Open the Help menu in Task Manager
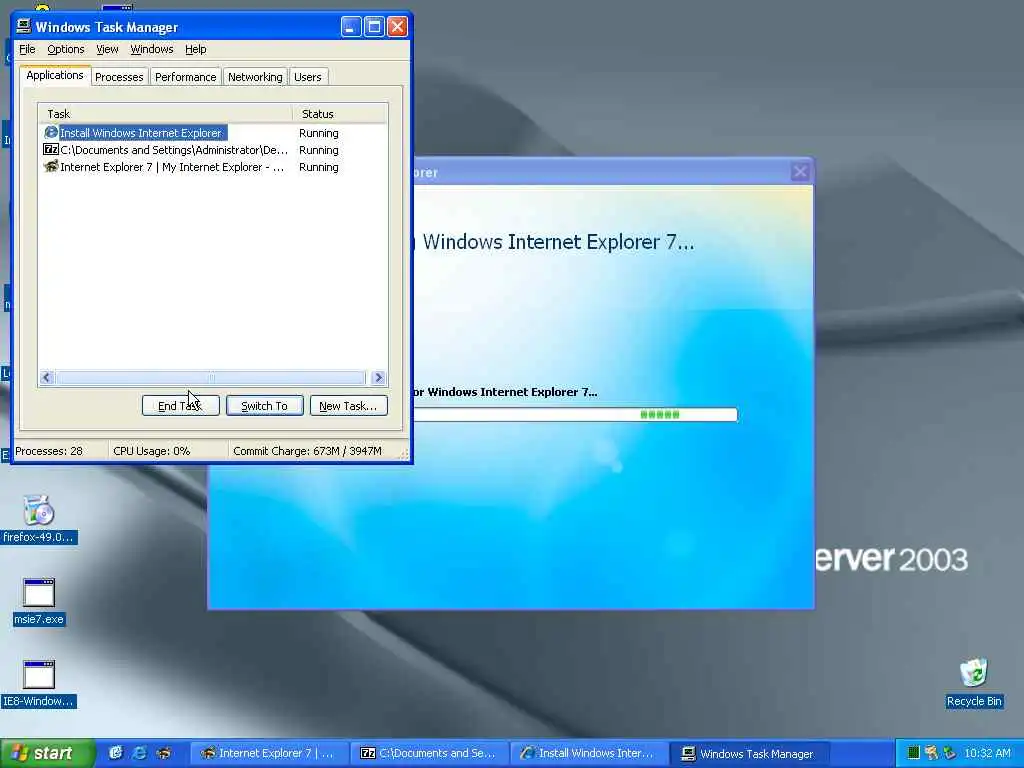Screen dimensions: 1024x768 pos(195,49)
